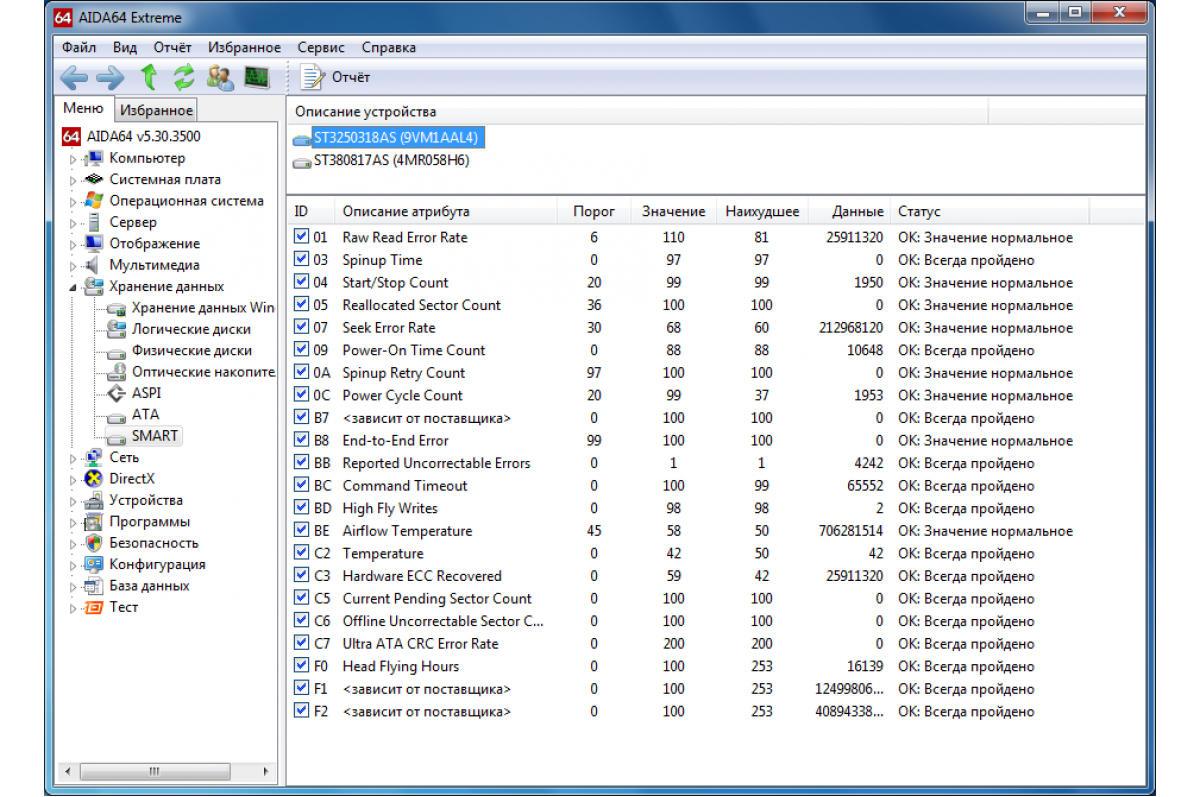The image size is (1200, 797).
Task: Toggle the Seek Error Rate checkbox
Action: point(302,327)
